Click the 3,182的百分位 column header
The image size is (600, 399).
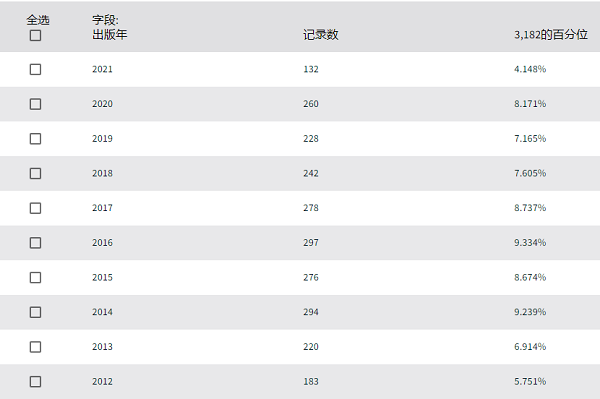551,35
